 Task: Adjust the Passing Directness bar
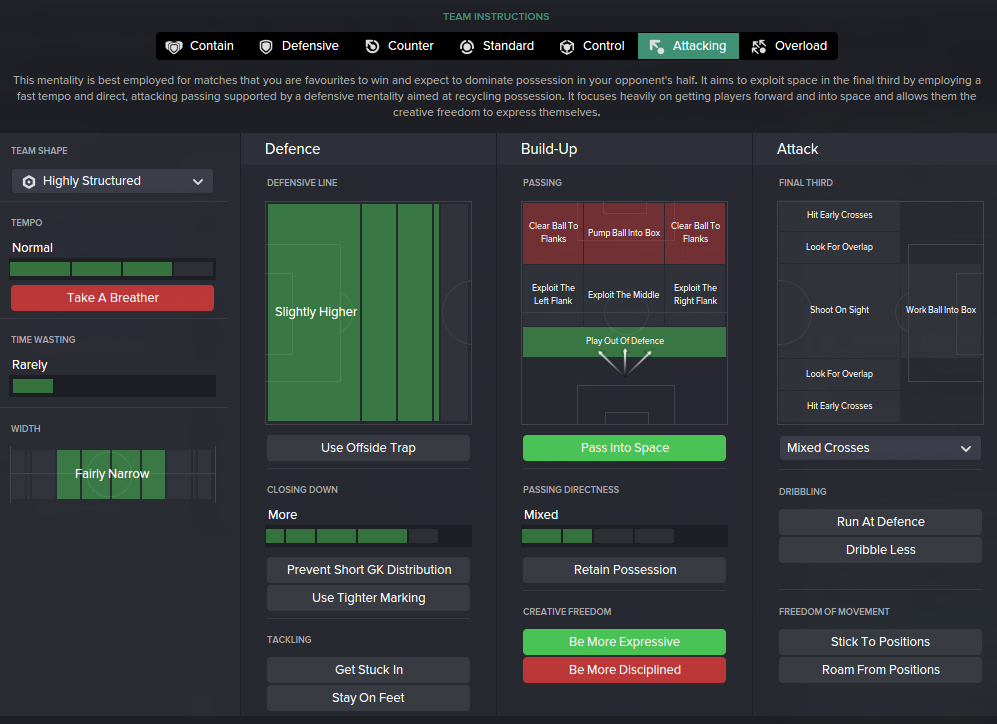click(x=624, y=536)
